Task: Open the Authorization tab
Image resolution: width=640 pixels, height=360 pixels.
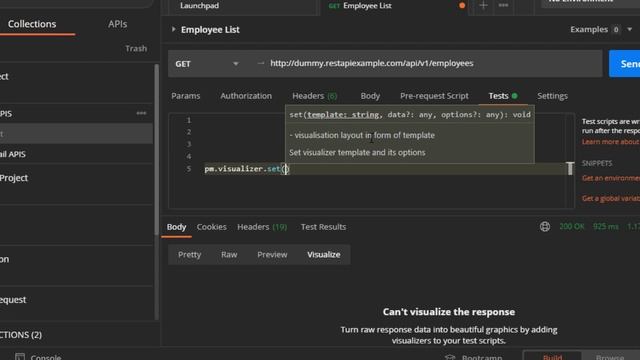Action: tap(246, 96)
